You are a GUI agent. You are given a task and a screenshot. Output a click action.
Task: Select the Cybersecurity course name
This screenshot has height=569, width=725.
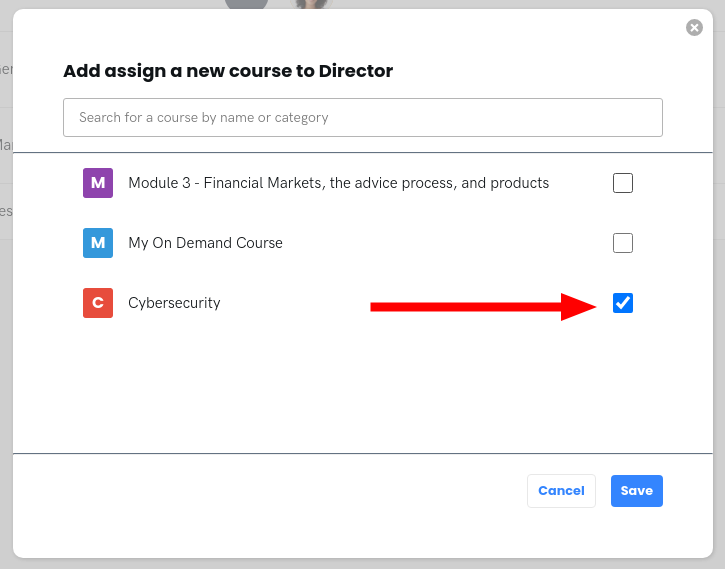[174, 303]
